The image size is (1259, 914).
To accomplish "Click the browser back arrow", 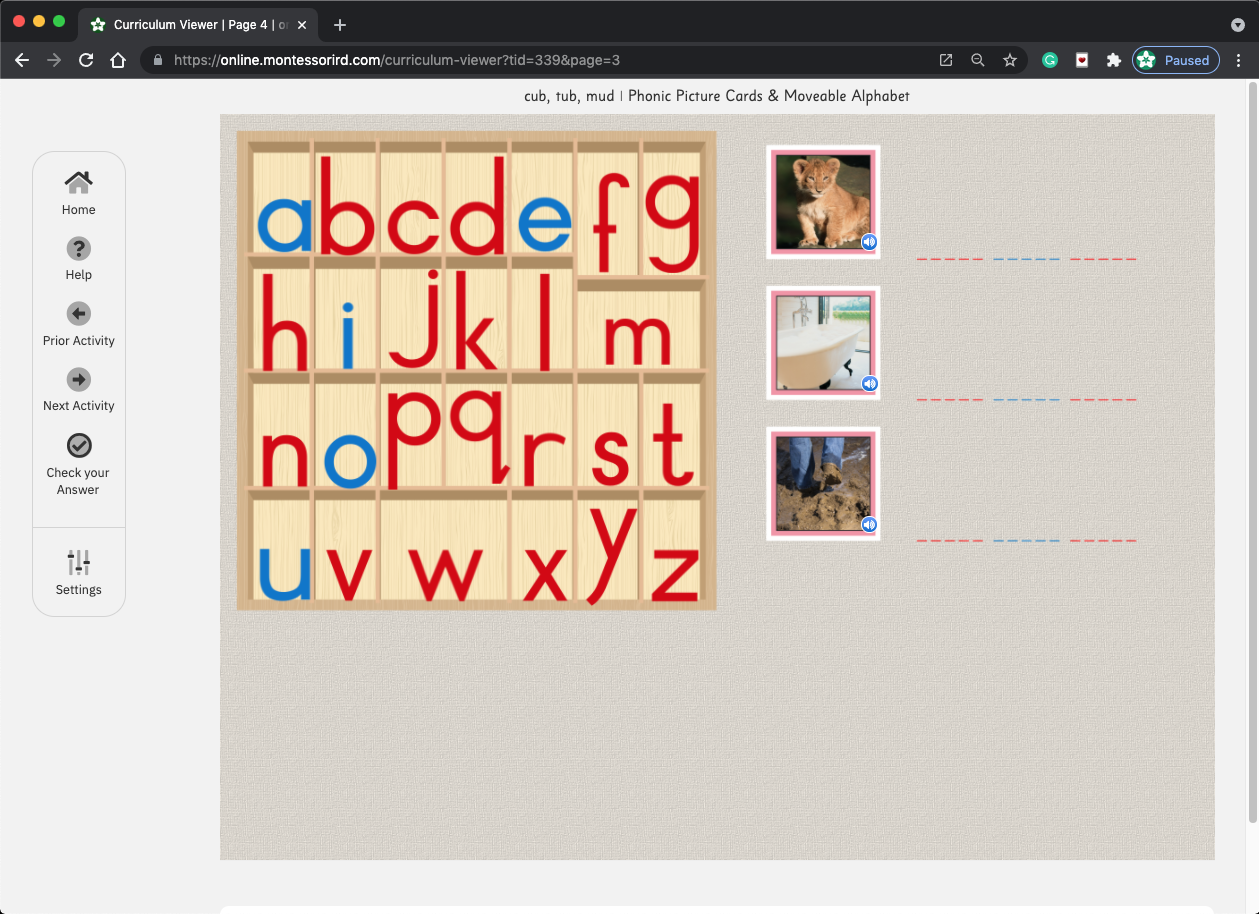I will pos(22,60).
